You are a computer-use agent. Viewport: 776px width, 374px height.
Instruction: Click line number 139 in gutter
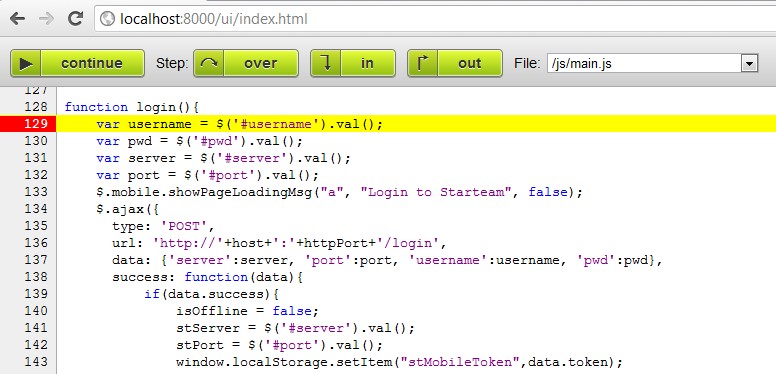(36, 294)
